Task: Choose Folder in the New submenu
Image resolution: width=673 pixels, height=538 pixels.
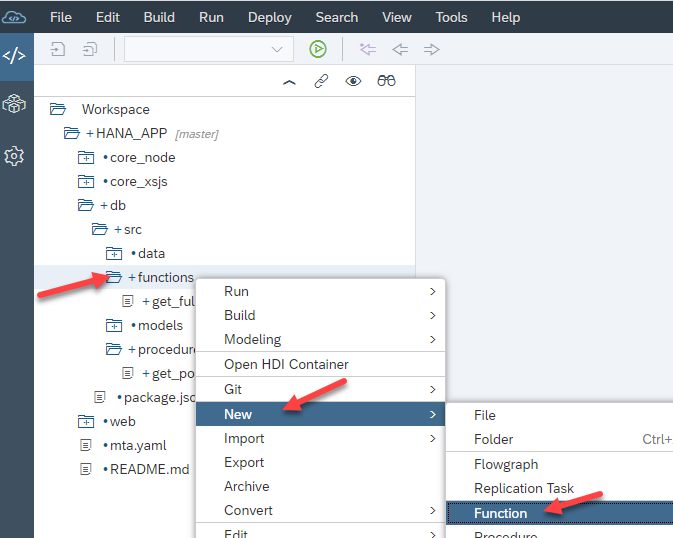Action: point(560,439)
